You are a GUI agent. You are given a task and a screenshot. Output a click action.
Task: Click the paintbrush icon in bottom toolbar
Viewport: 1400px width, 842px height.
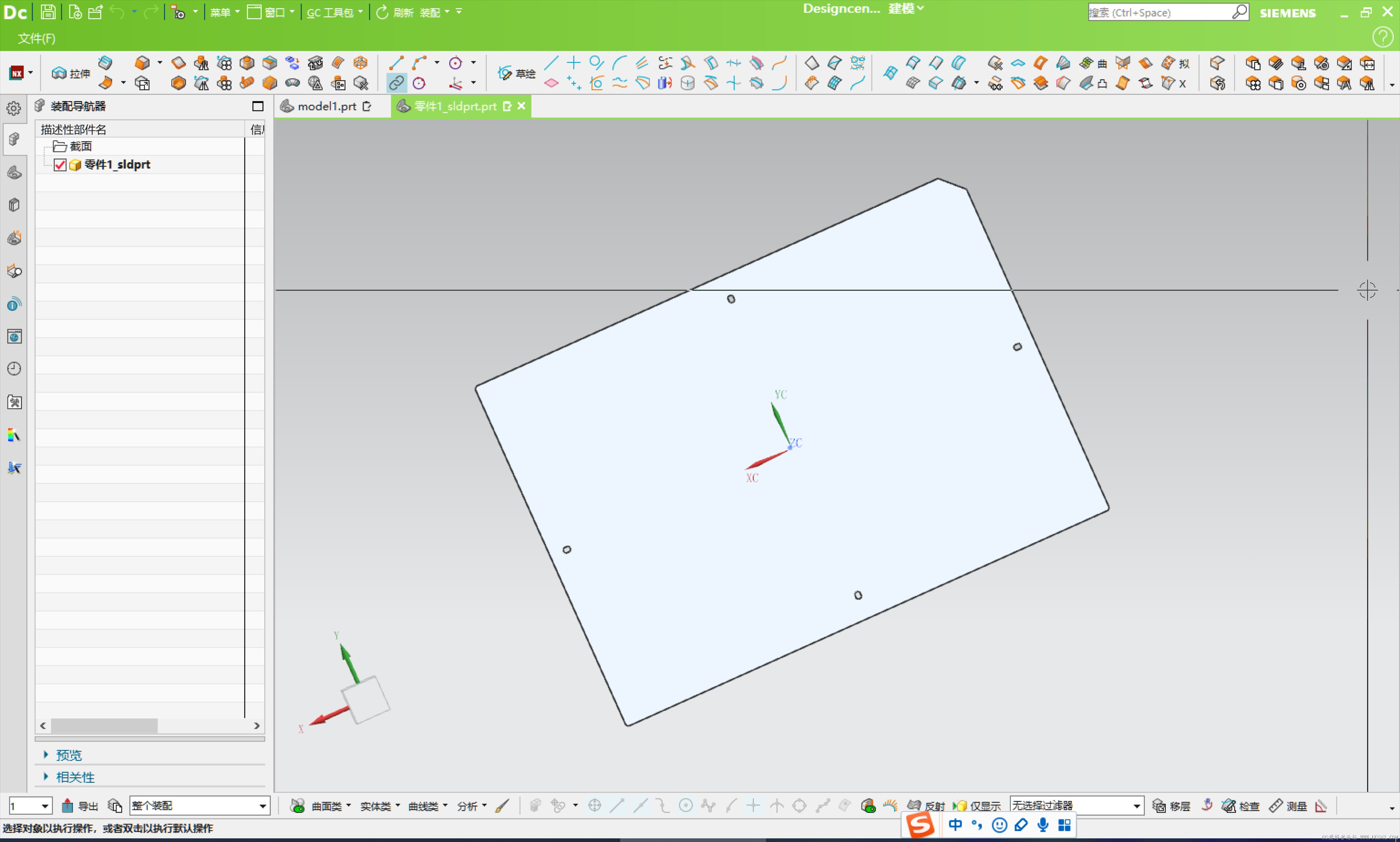tap(502, 806)
